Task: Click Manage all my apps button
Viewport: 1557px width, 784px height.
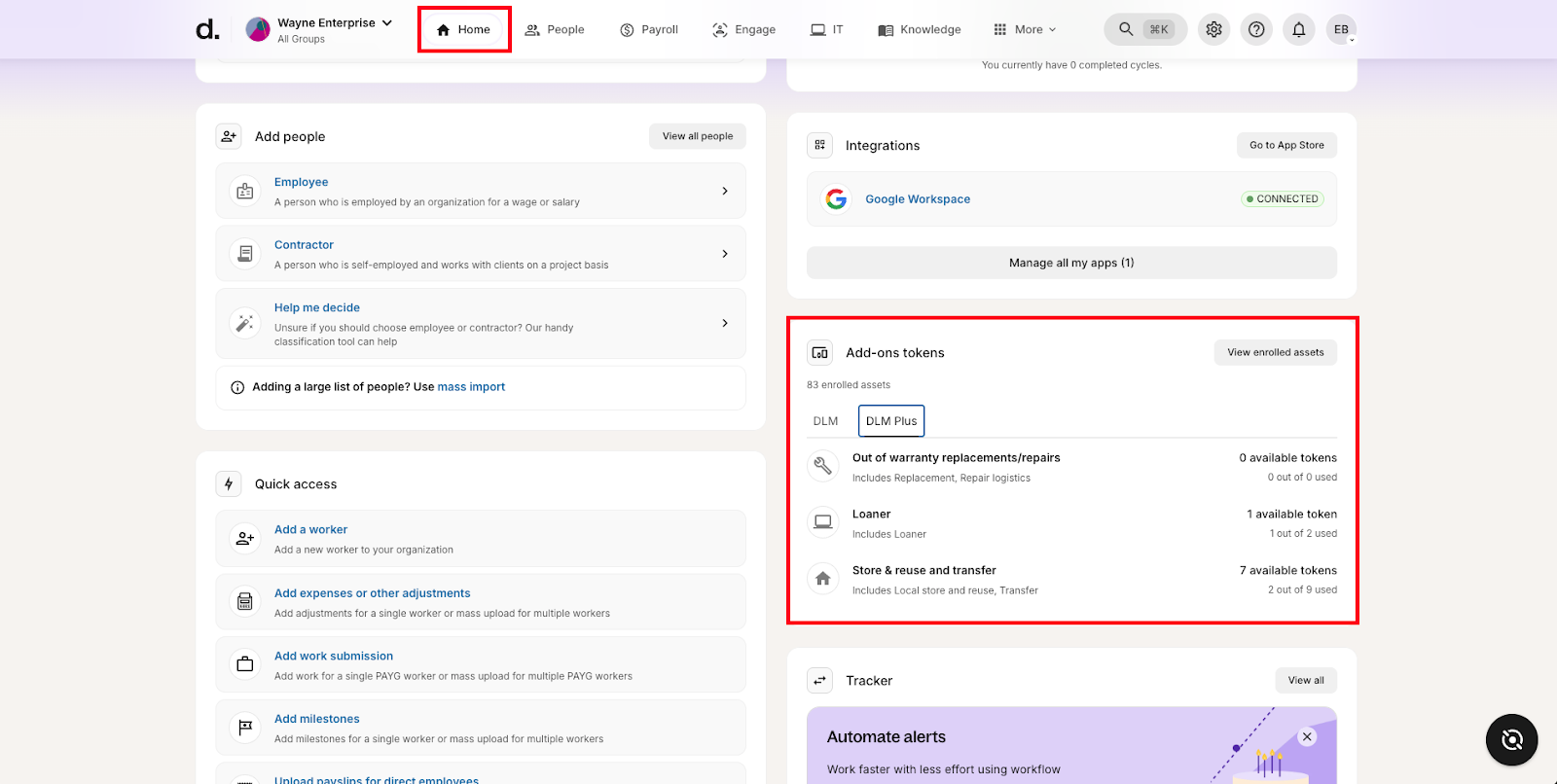Action: (1071, 263)
